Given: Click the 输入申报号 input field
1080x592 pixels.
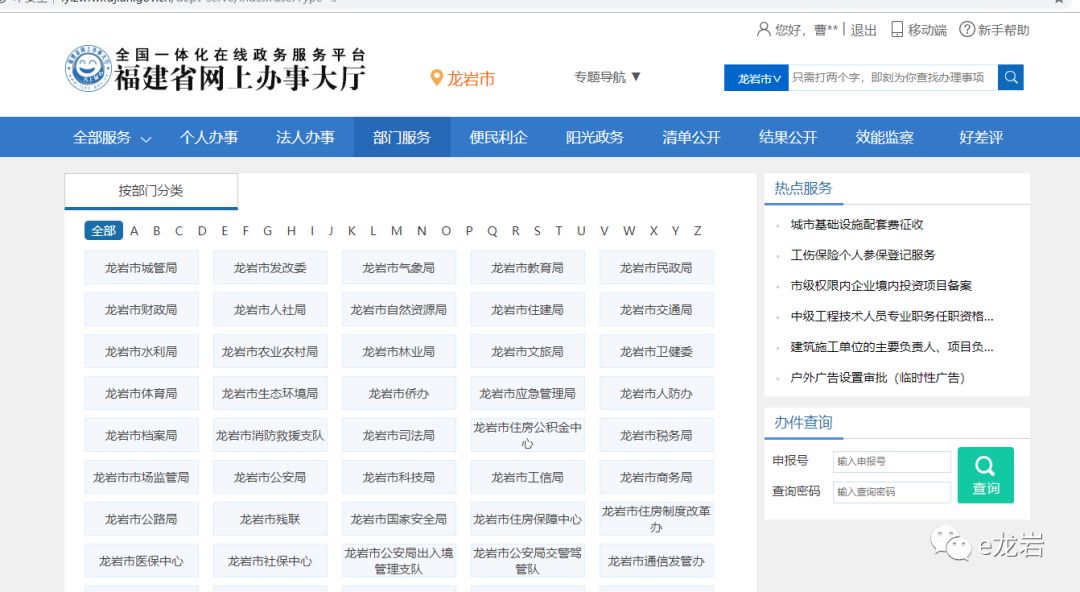Looking at the screenshot, I should pos(891,461).
